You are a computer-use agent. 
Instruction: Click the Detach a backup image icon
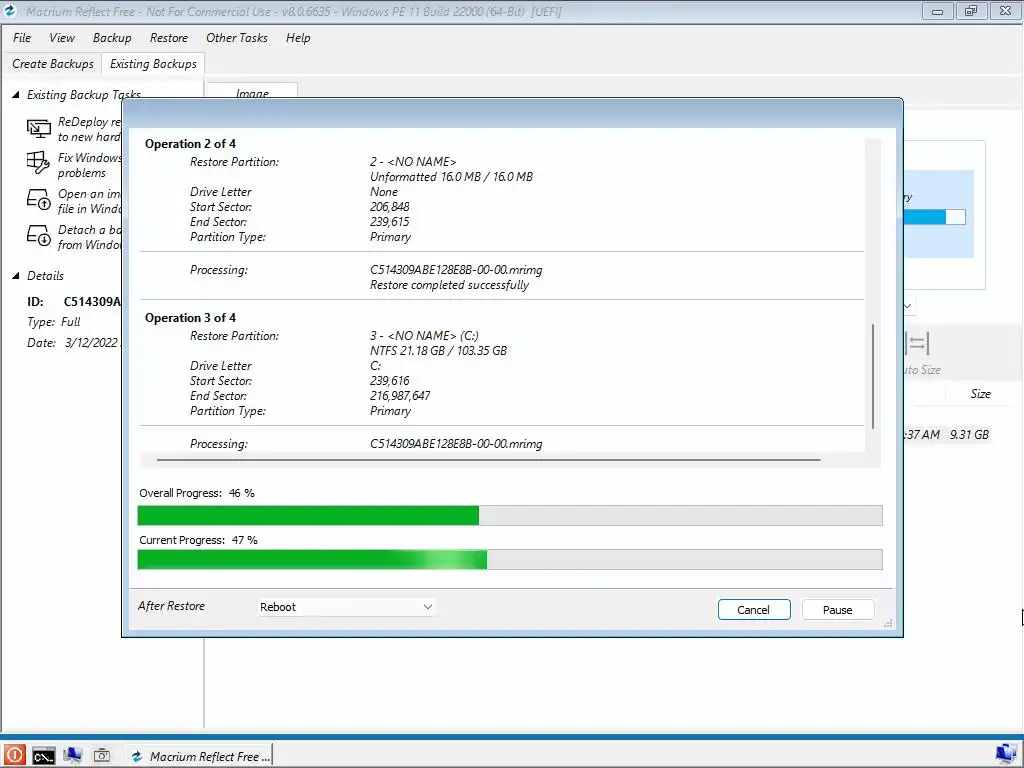[x=39, y=236]
